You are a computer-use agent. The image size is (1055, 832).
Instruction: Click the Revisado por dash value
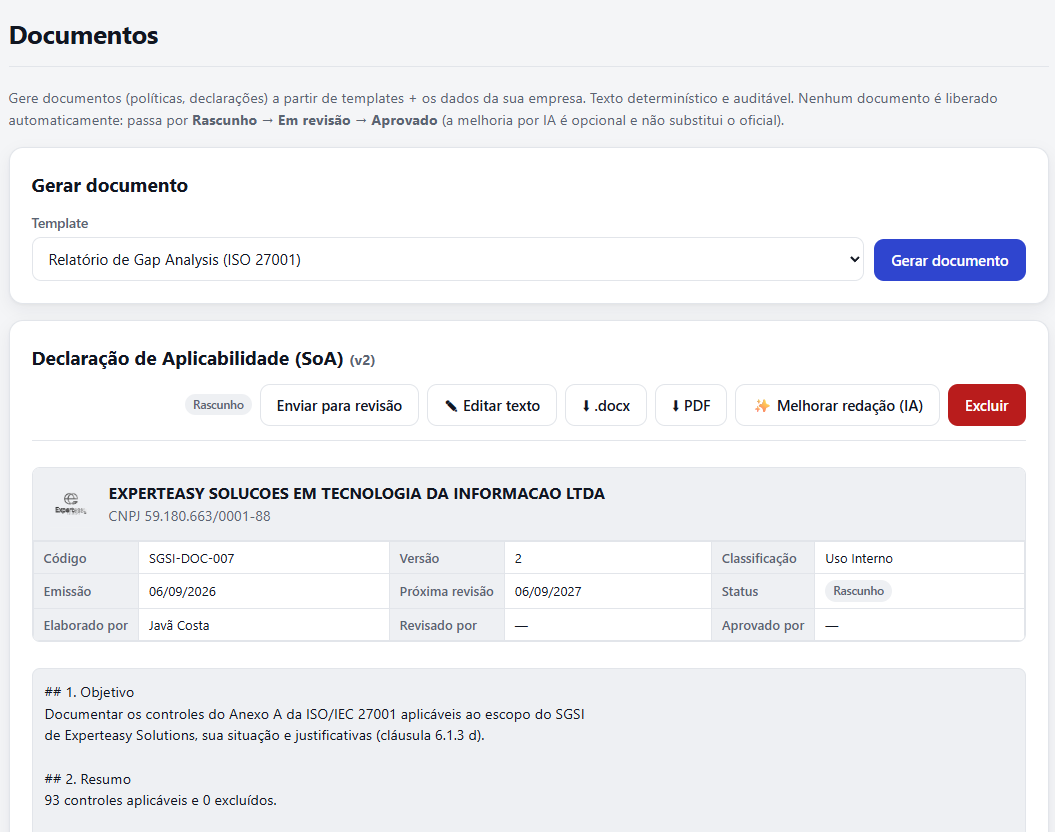[521, 626]
